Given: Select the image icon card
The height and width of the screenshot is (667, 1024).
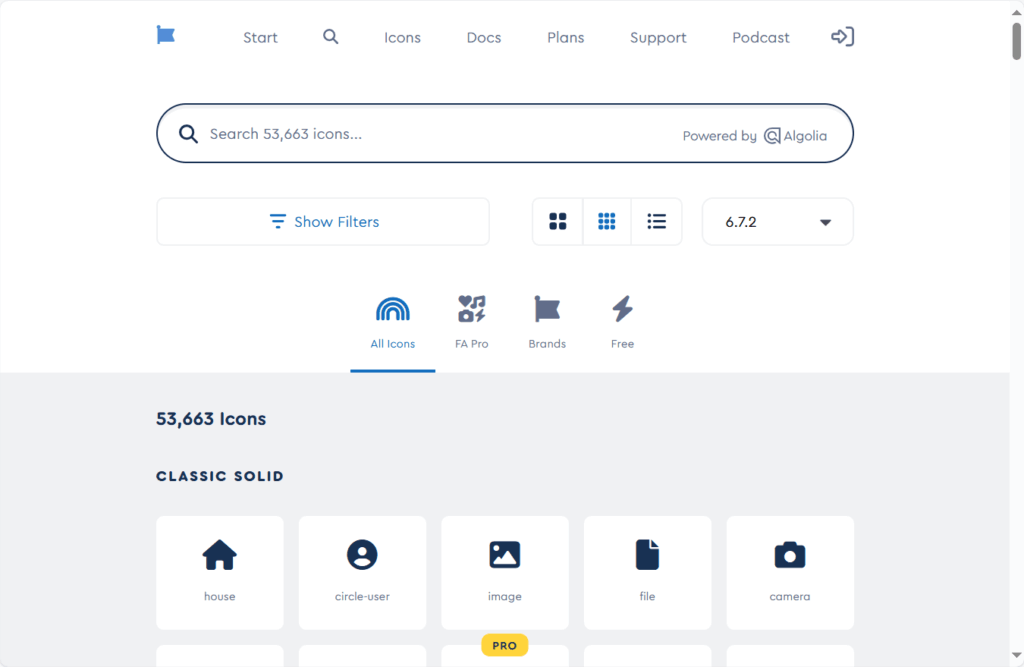Looking at the screenshot, I should pyautogui.click(x=505, y=573).
